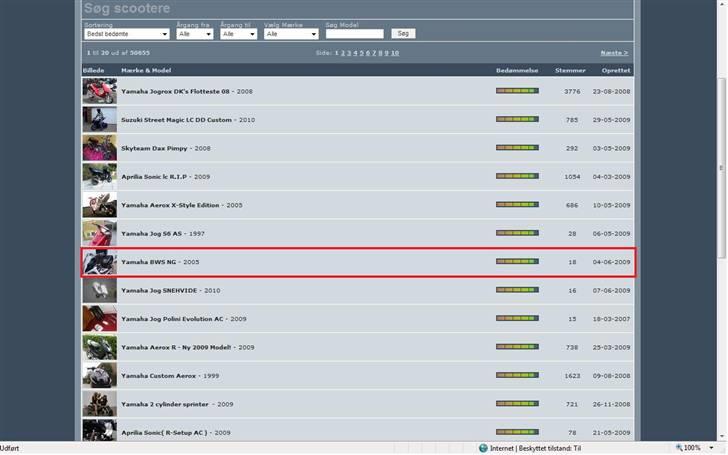Open Skyteam Dax Pimpy picture thumbnail
The width and height of the screenshot is (728, 455).
click(x=99, y=148)
